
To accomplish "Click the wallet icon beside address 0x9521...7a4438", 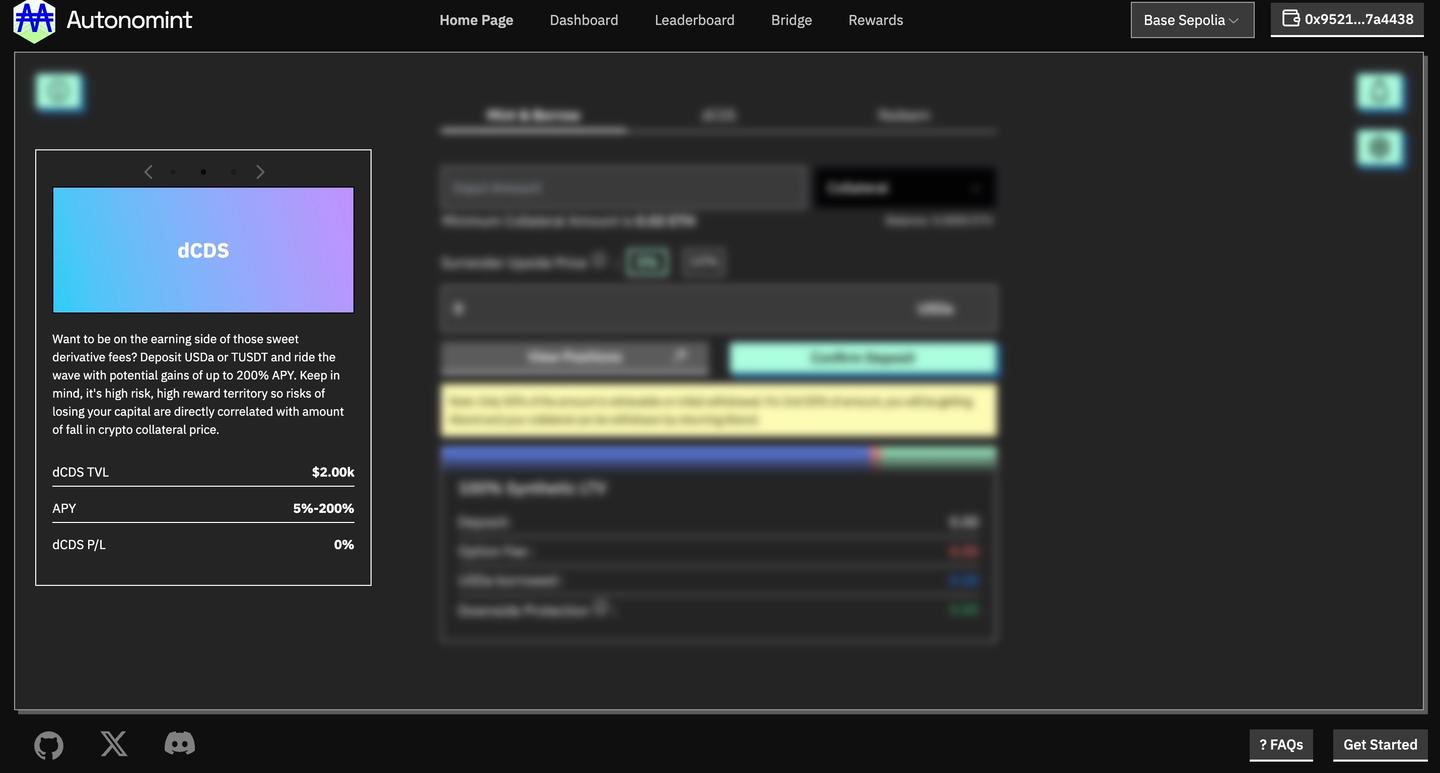I will [x=1291, y=18].
